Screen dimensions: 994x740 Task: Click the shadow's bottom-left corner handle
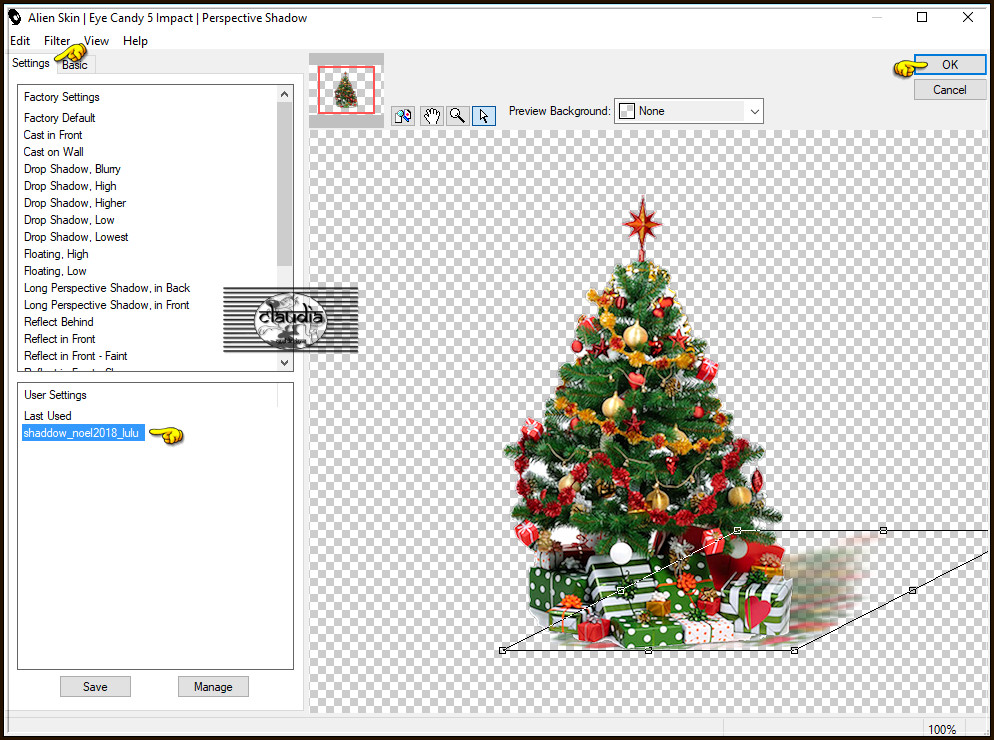click(x=503, y=651)
